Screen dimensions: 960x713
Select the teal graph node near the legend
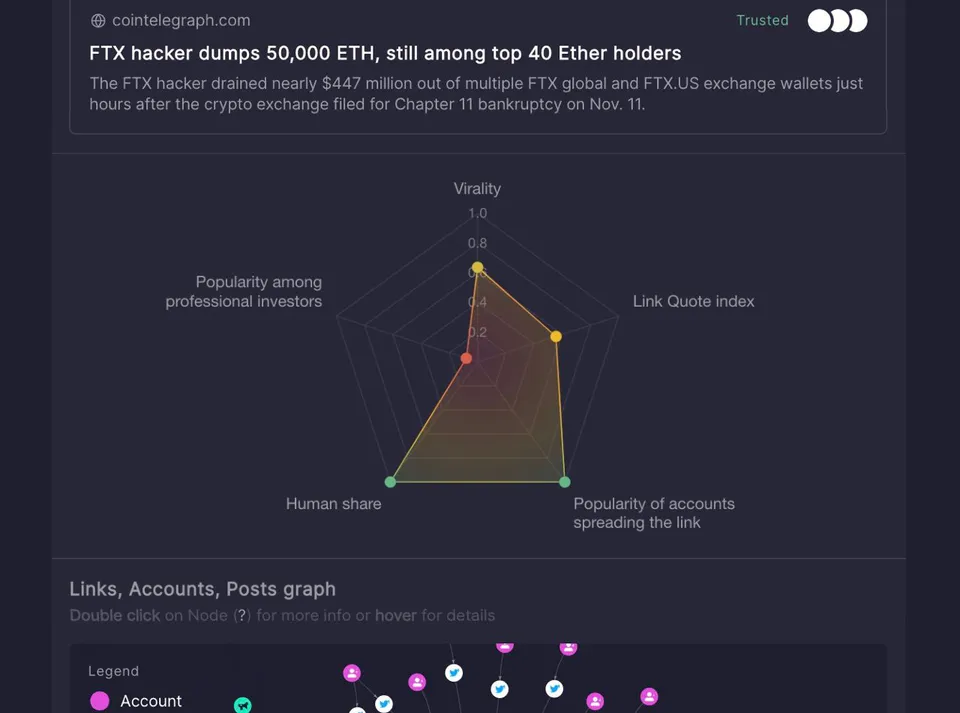click(x=242, y=706)
